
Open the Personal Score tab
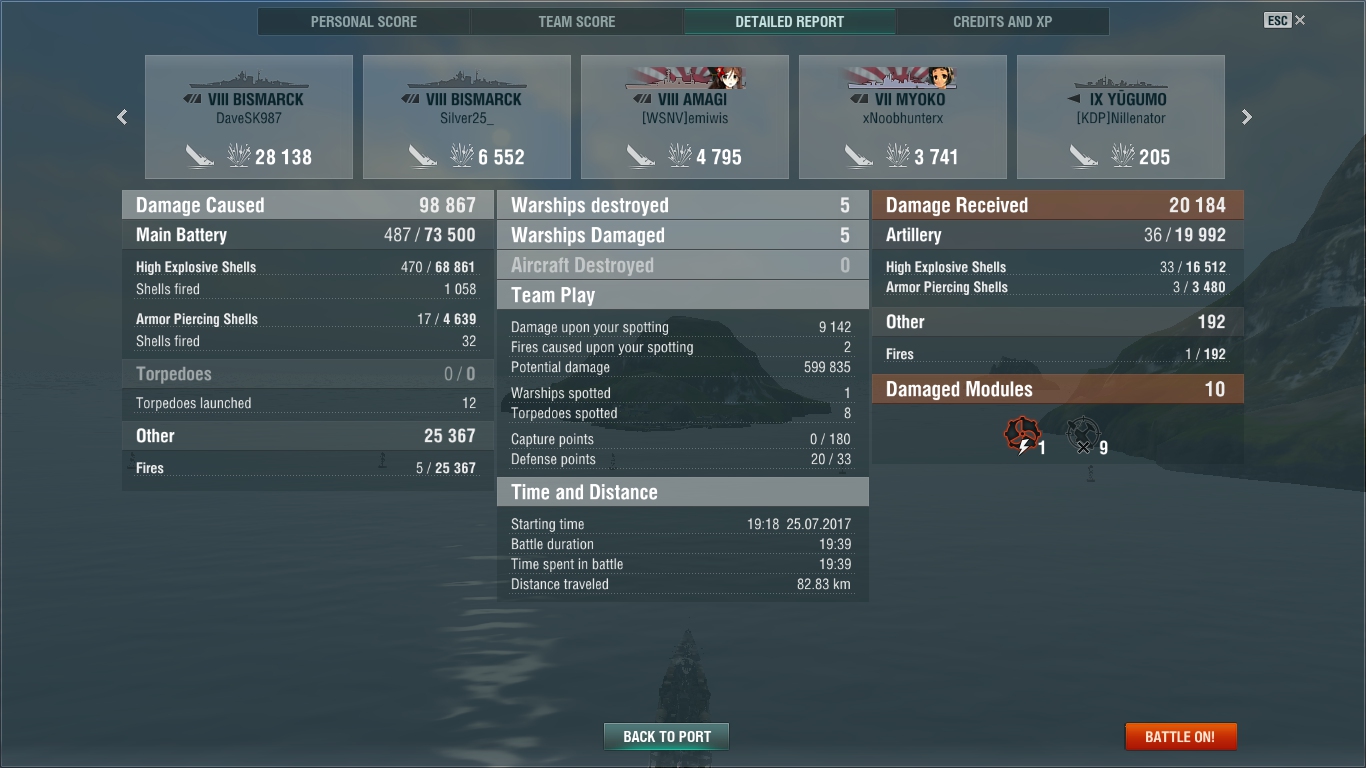[364, 21]
